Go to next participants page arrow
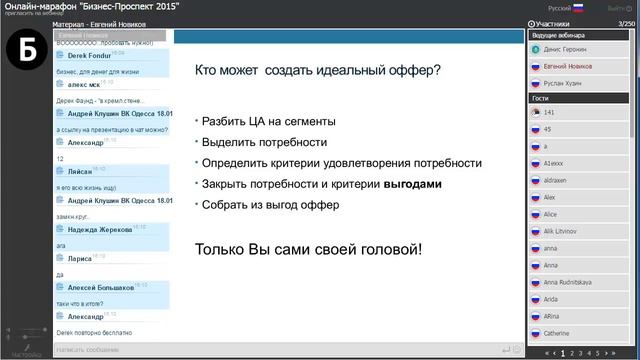 click(606, 353)
